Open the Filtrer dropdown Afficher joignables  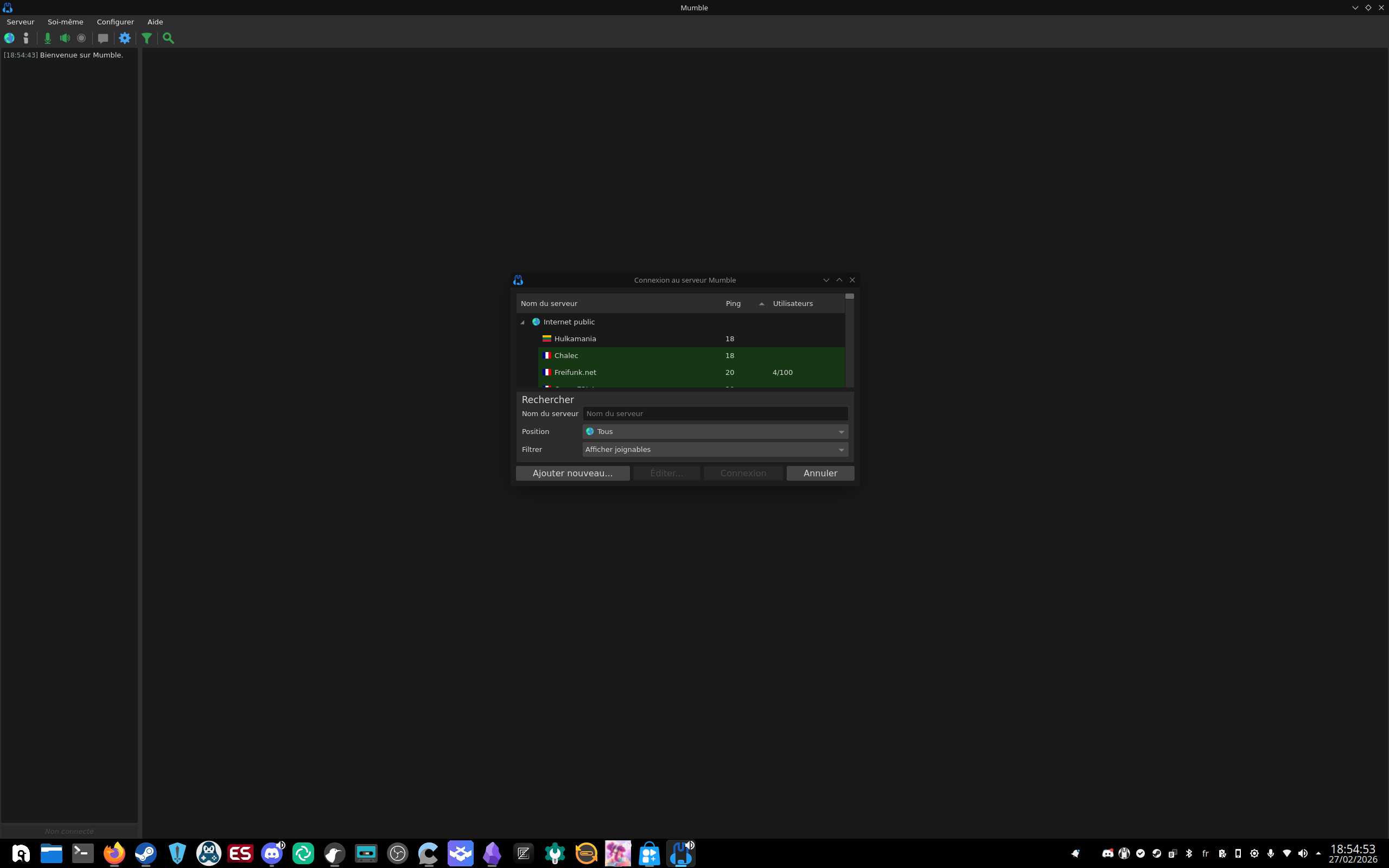(x=715, y=450)
